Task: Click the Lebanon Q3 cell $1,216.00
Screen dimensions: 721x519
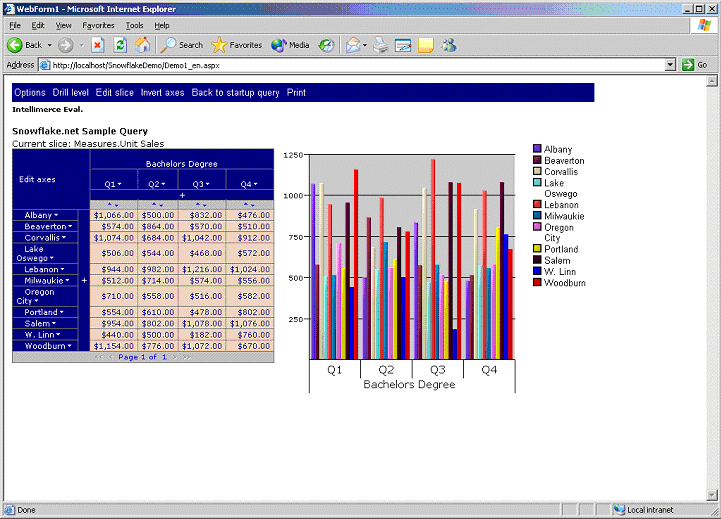Action: tap(202, 269)
